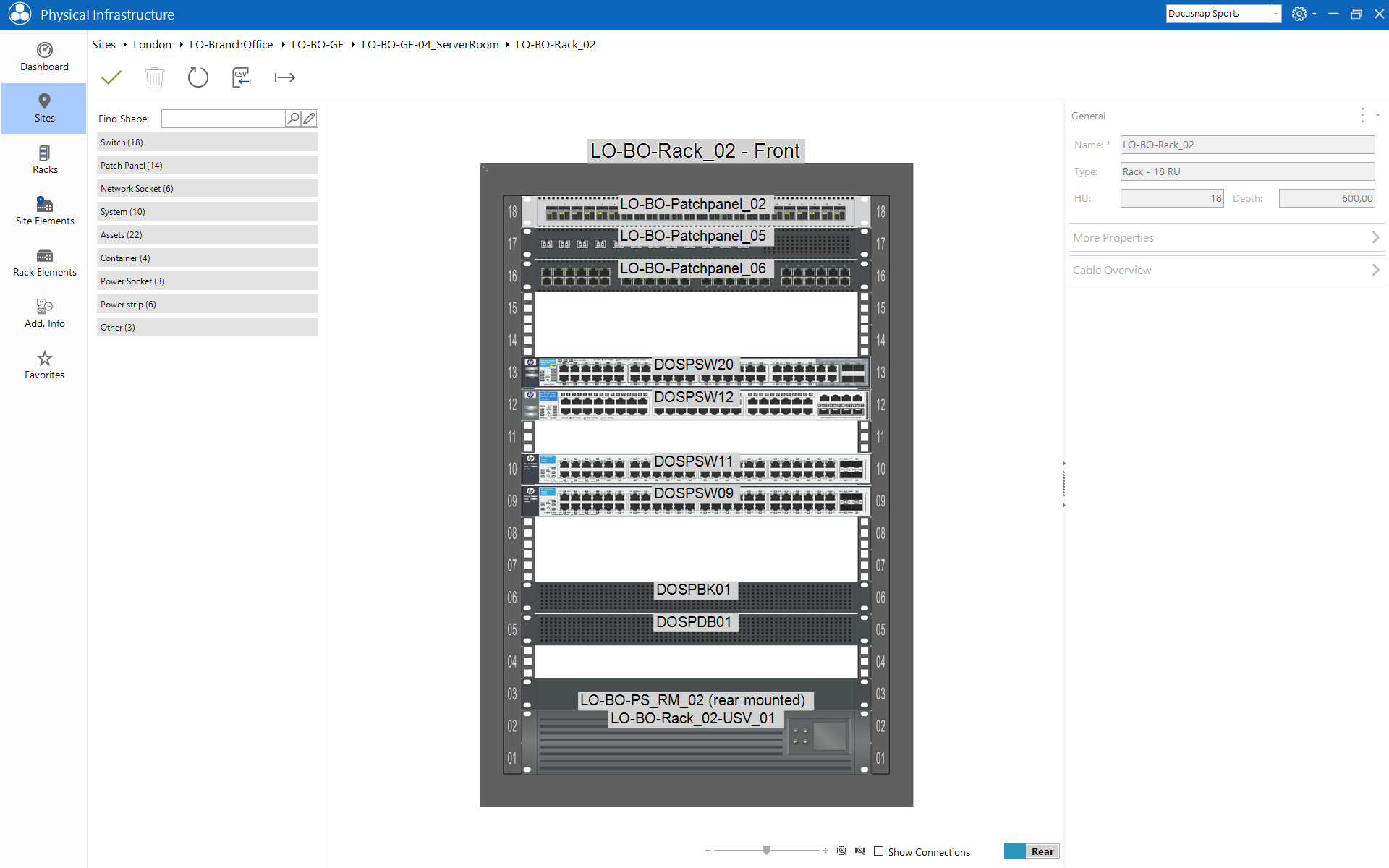
Task: Go to London in breadcrumb
Action: (152, 45)
